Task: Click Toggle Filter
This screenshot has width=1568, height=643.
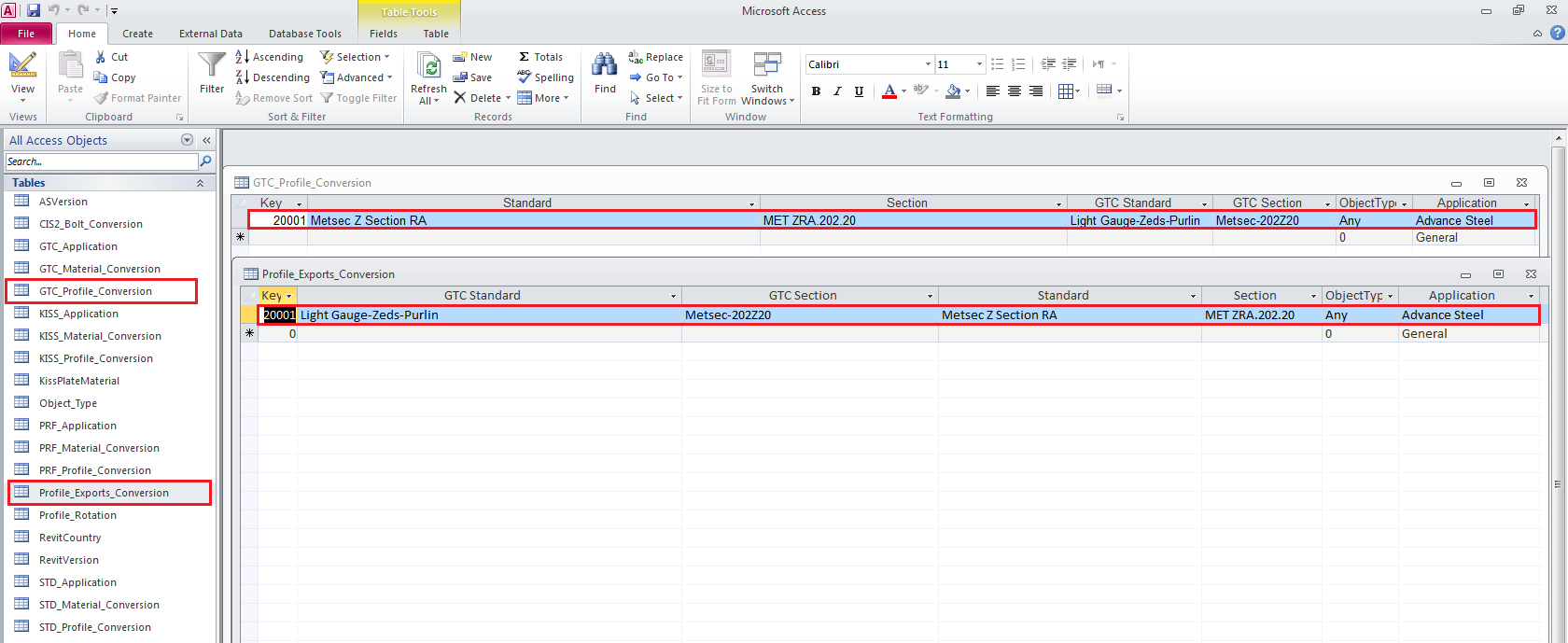Action: (358, 98)
